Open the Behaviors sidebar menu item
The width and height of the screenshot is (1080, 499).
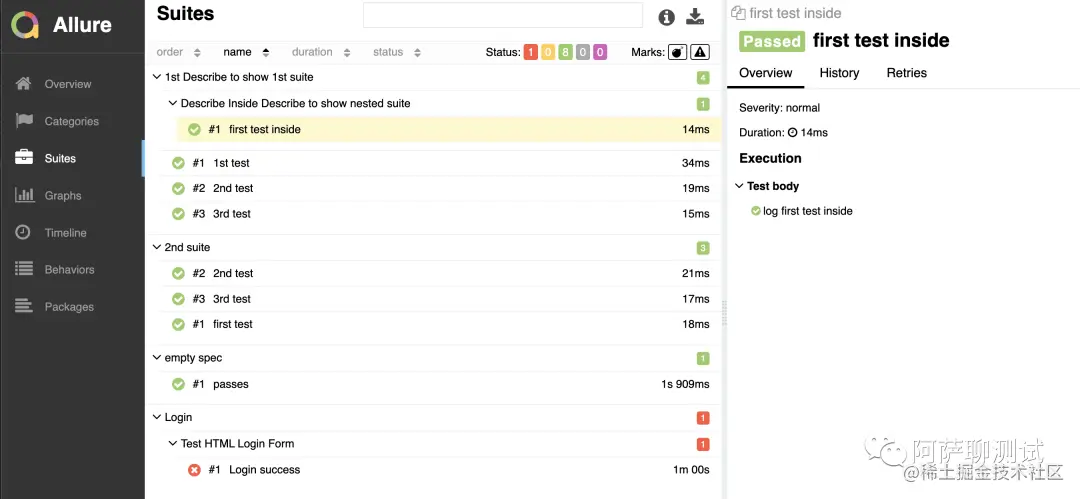pos(72,269)
